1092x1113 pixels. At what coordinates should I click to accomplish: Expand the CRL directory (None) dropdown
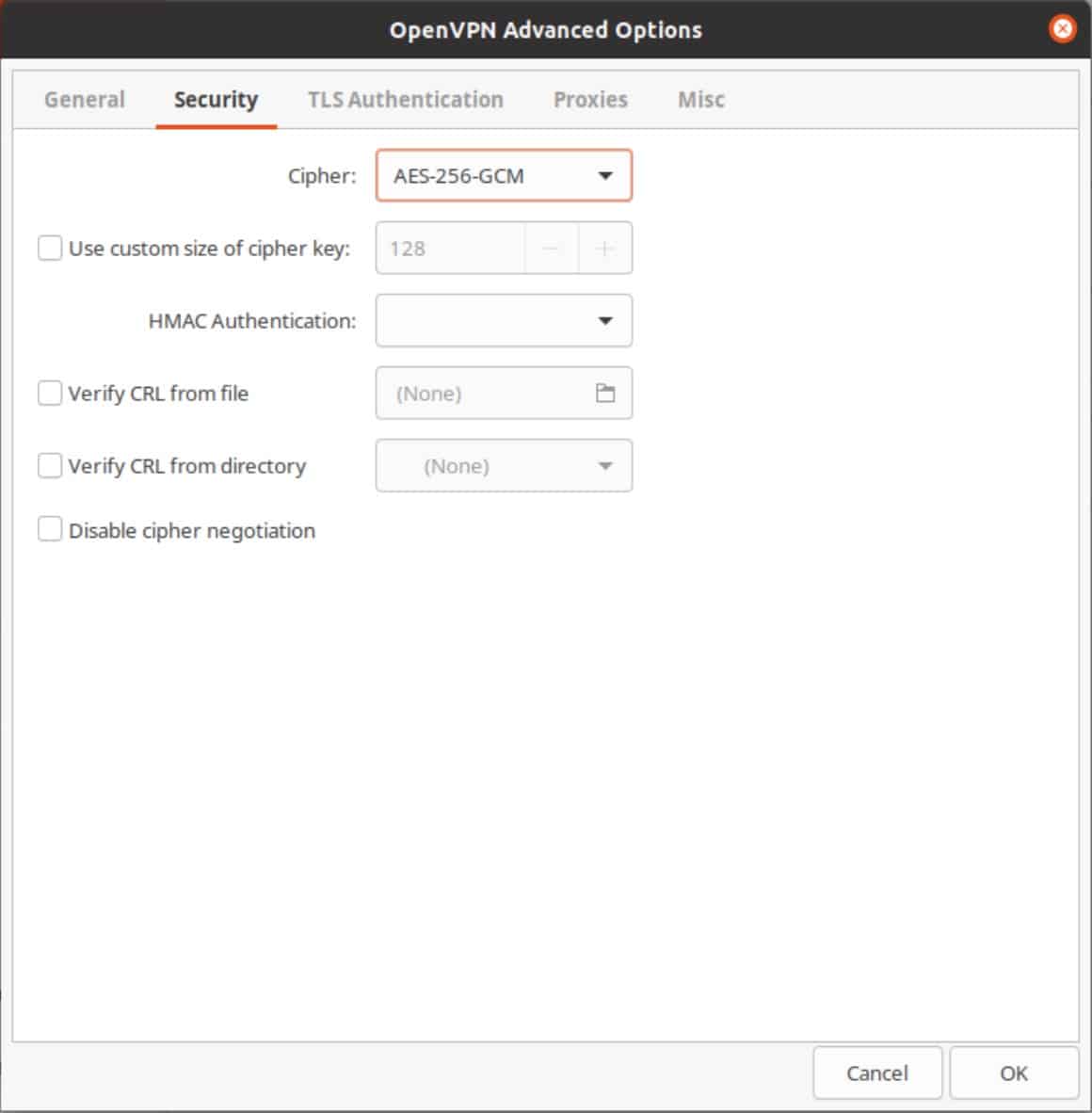504,466
